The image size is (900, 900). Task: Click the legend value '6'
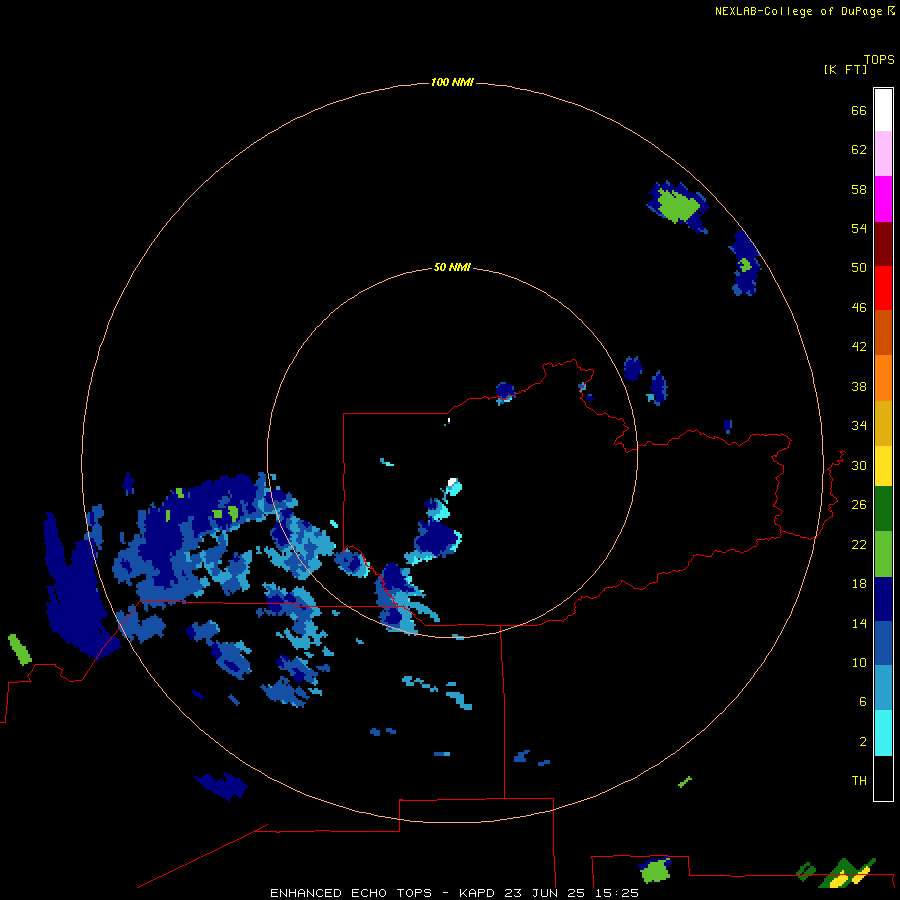863,702
